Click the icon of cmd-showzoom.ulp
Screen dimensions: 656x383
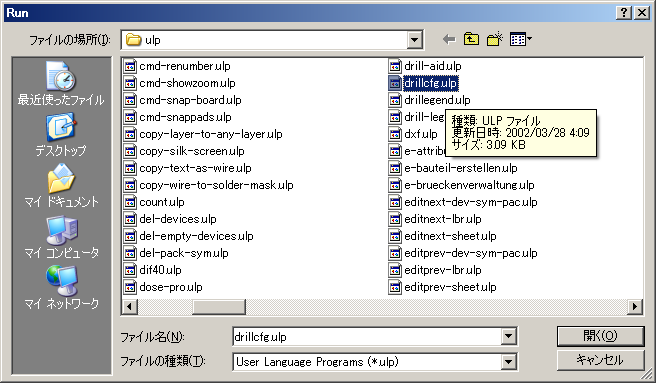[x=130, y=83]
